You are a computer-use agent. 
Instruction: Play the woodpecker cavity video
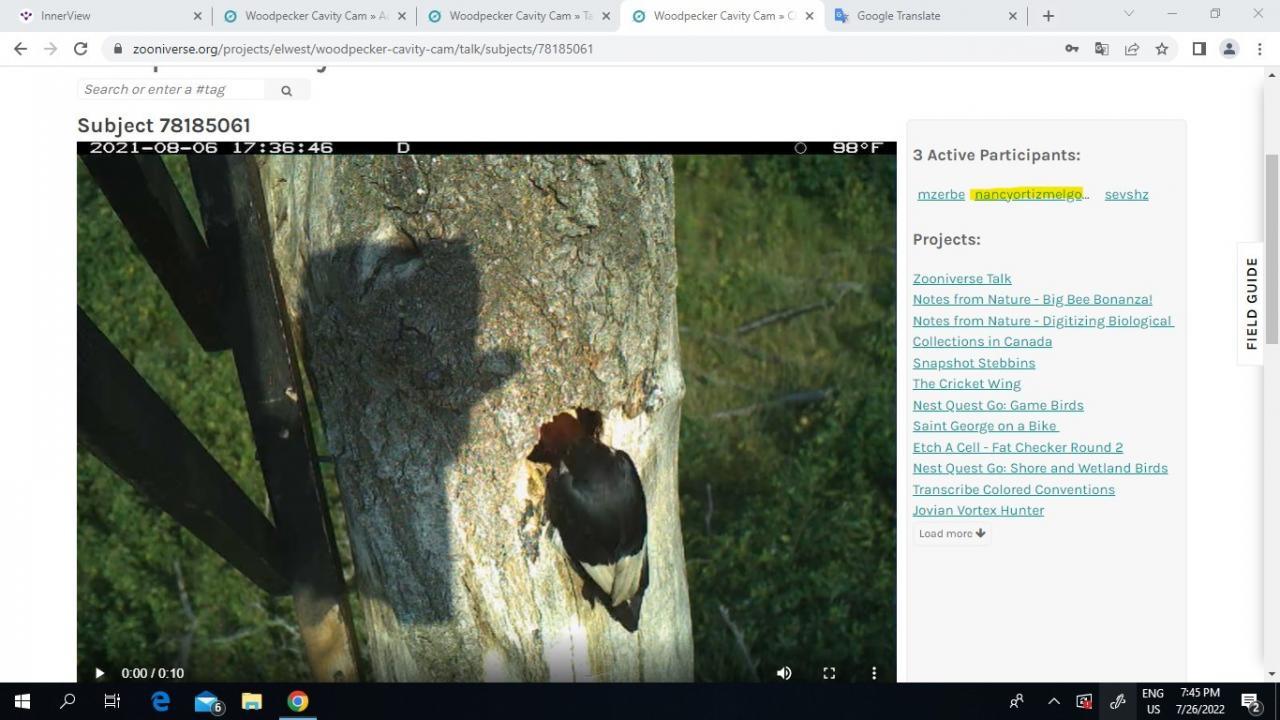pos(99,673)
